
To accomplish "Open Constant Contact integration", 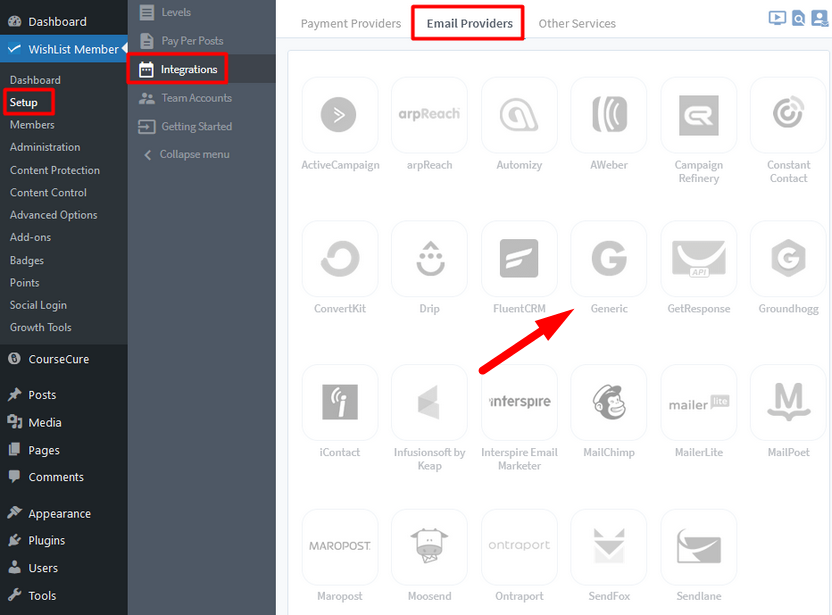I will [x=788, y=115].
